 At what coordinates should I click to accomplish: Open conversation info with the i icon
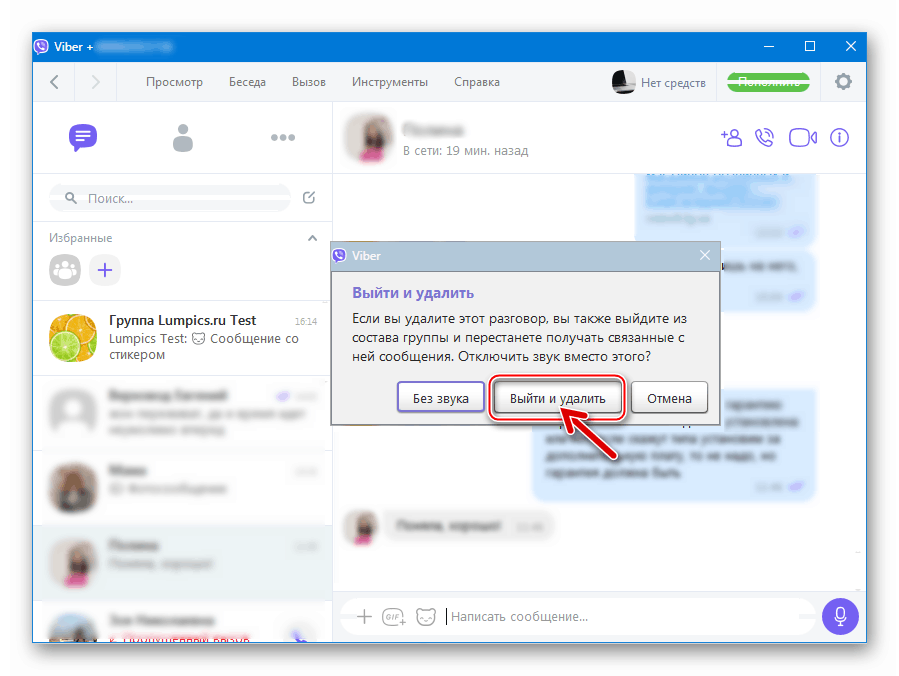pos(839,138)
